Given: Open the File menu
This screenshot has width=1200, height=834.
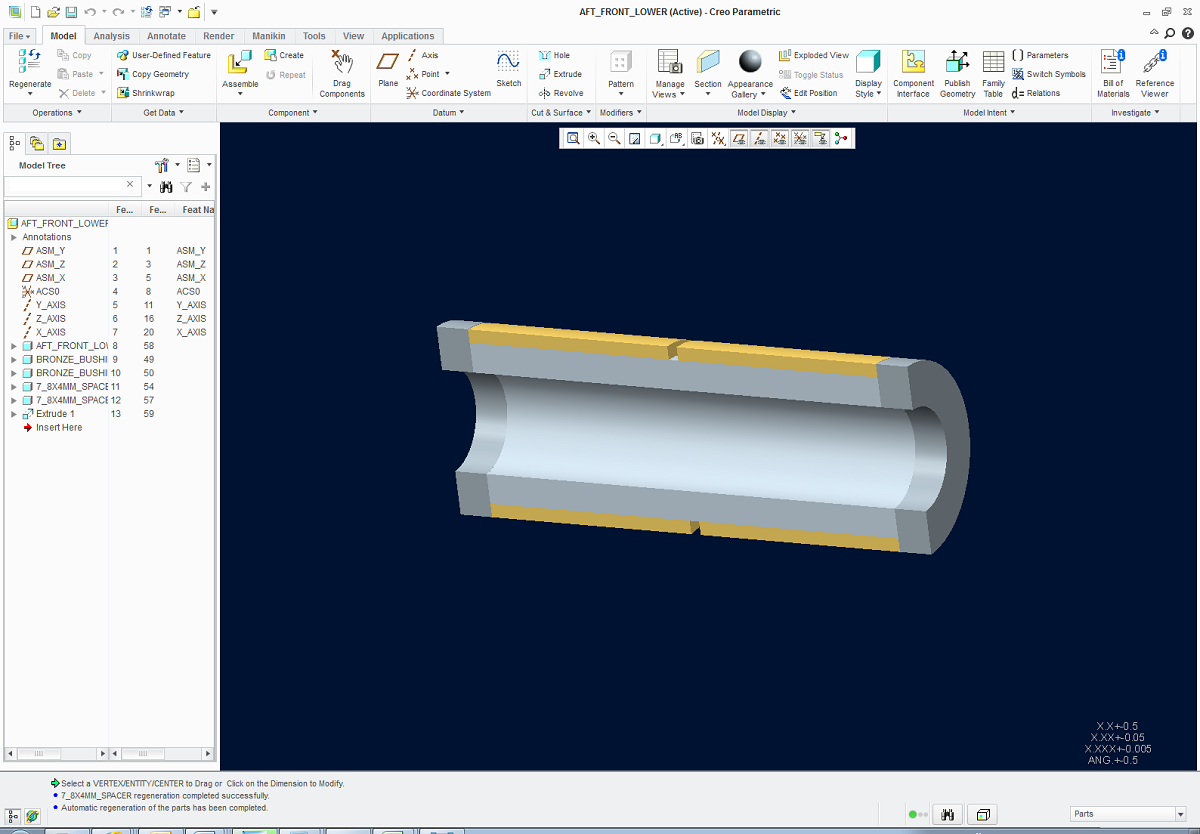Looking at the screenshot, I should click(x=20, y=36).
